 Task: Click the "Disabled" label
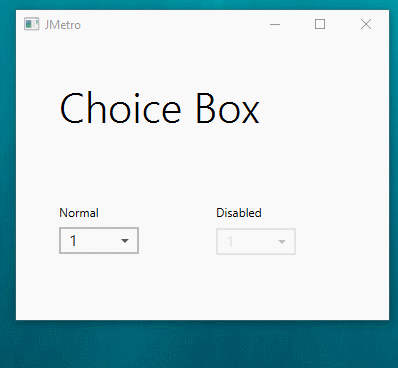(x=239, y=213)
